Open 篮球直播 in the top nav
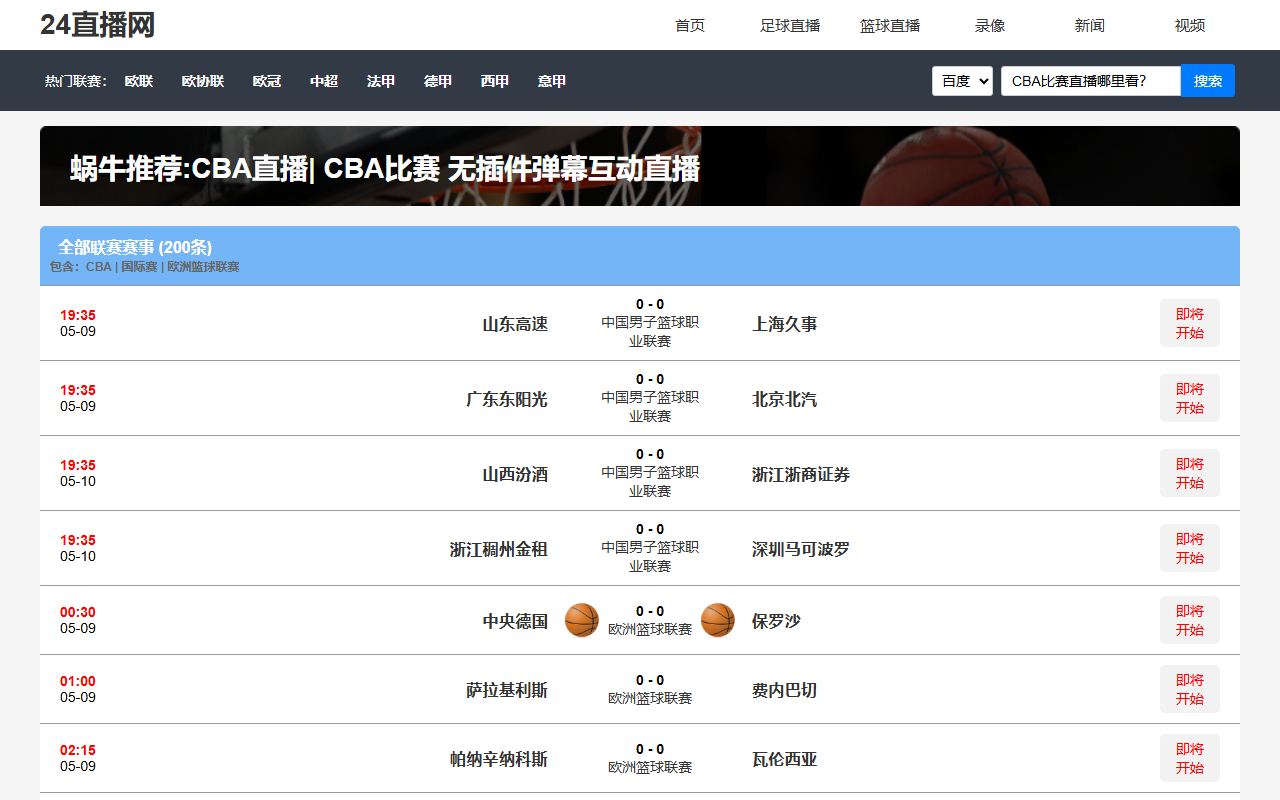 [890, 26]
